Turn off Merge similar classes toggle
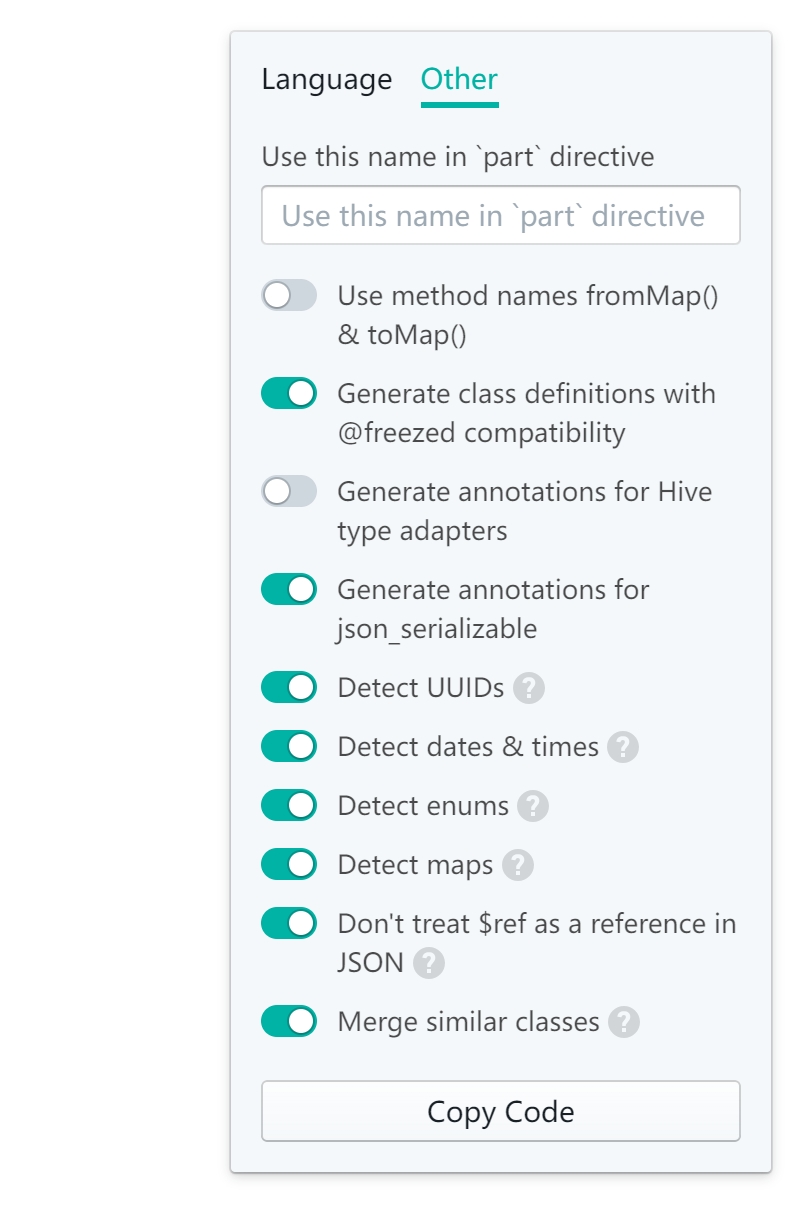Viewport: 811px width, 1216px height. pyautogui.click(x=289, y=1021)
